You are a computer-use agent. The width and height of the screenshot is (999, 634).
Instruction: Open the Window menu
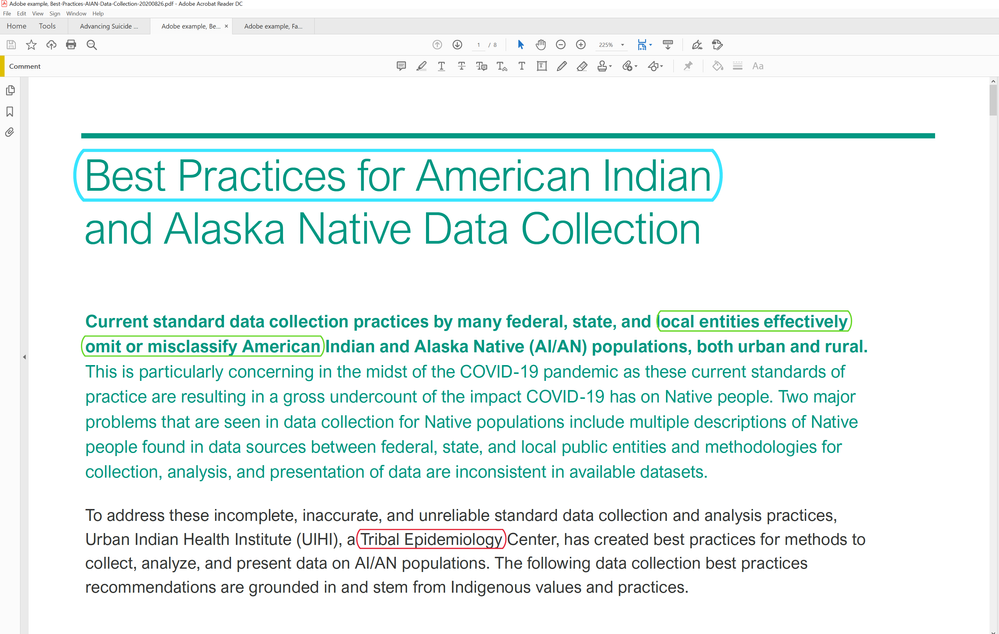[x=76, y=13]
